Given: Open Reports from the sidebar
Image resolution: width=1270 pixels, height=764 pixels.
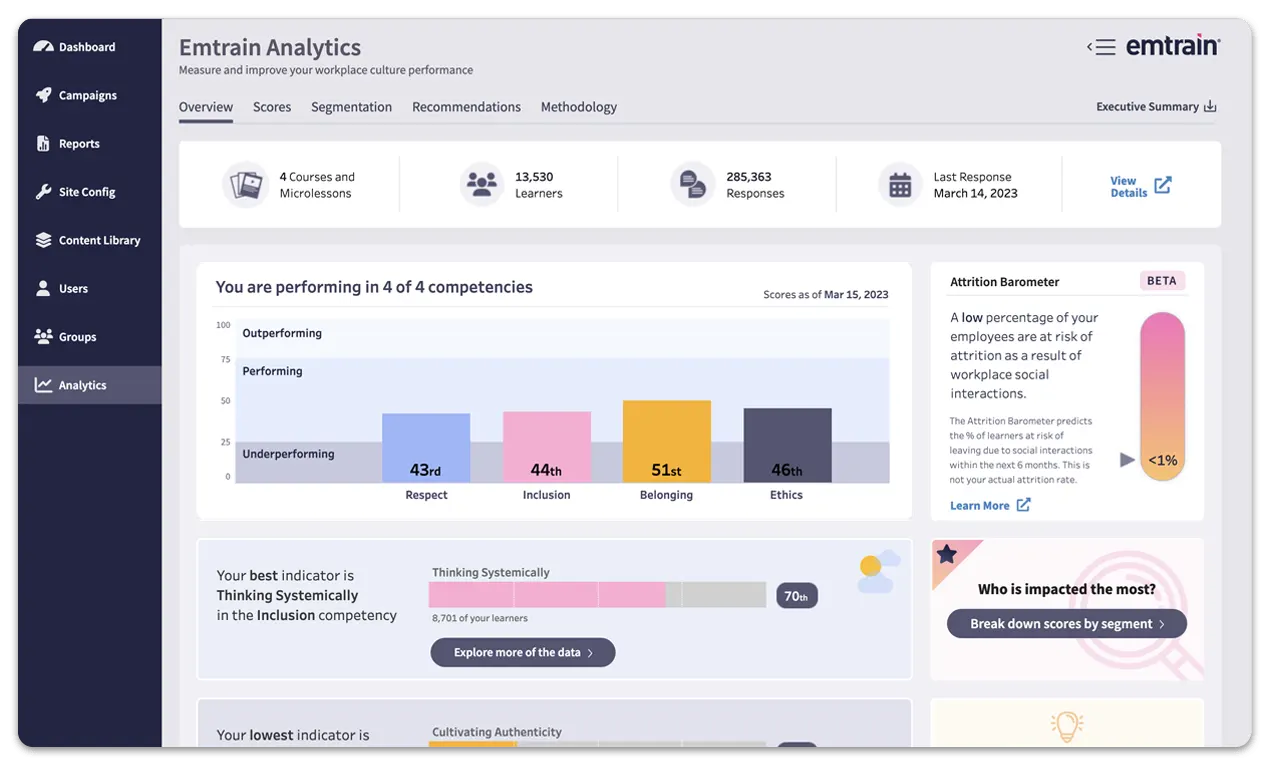Looking at the screenshot, I should 90,144.
